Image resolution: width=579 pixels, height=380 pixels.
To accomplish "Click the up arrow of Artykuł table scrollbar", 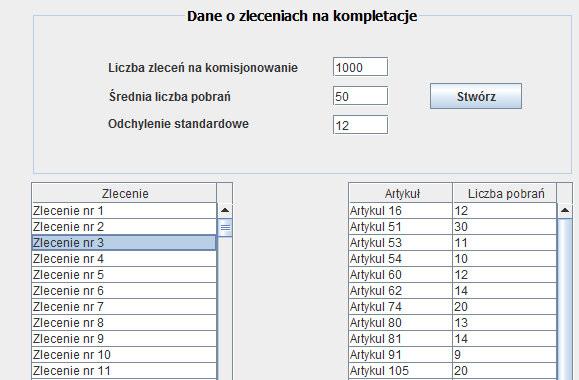I will click(x=565, y=210).
